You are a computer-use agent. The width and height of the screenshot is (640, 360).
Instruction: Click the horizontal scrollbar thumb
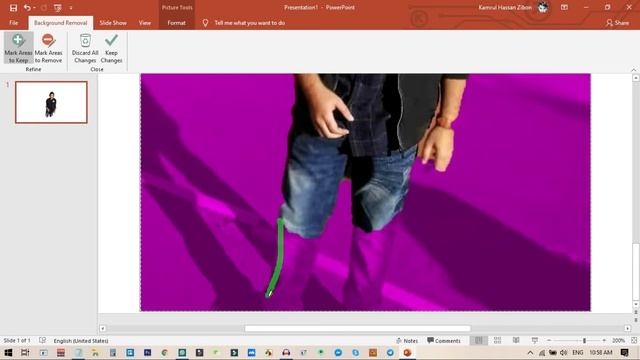pyautogui.click(x=358, y=328)
